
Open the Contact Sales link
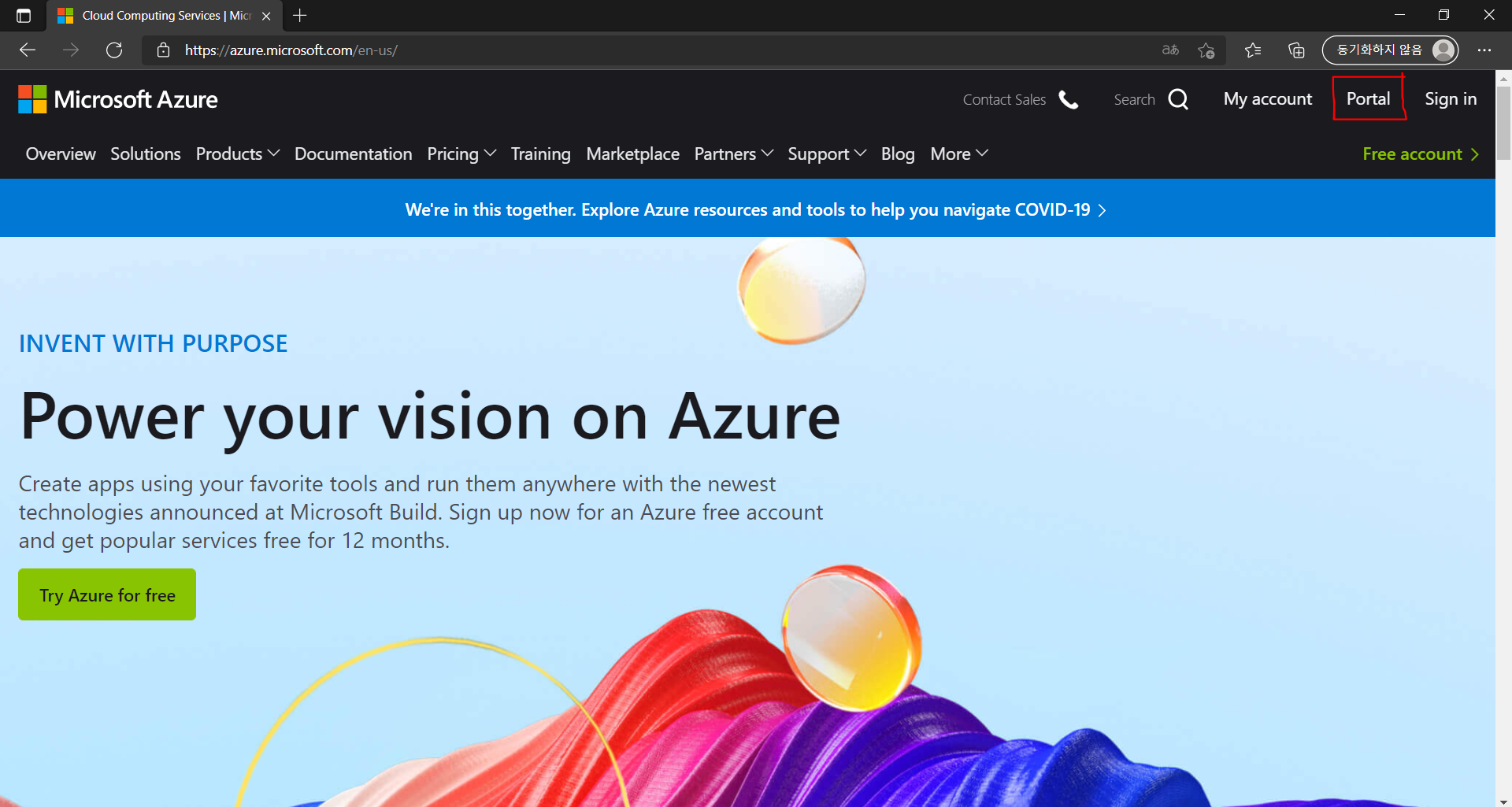pyautogui.click(x=1004, y=100)
